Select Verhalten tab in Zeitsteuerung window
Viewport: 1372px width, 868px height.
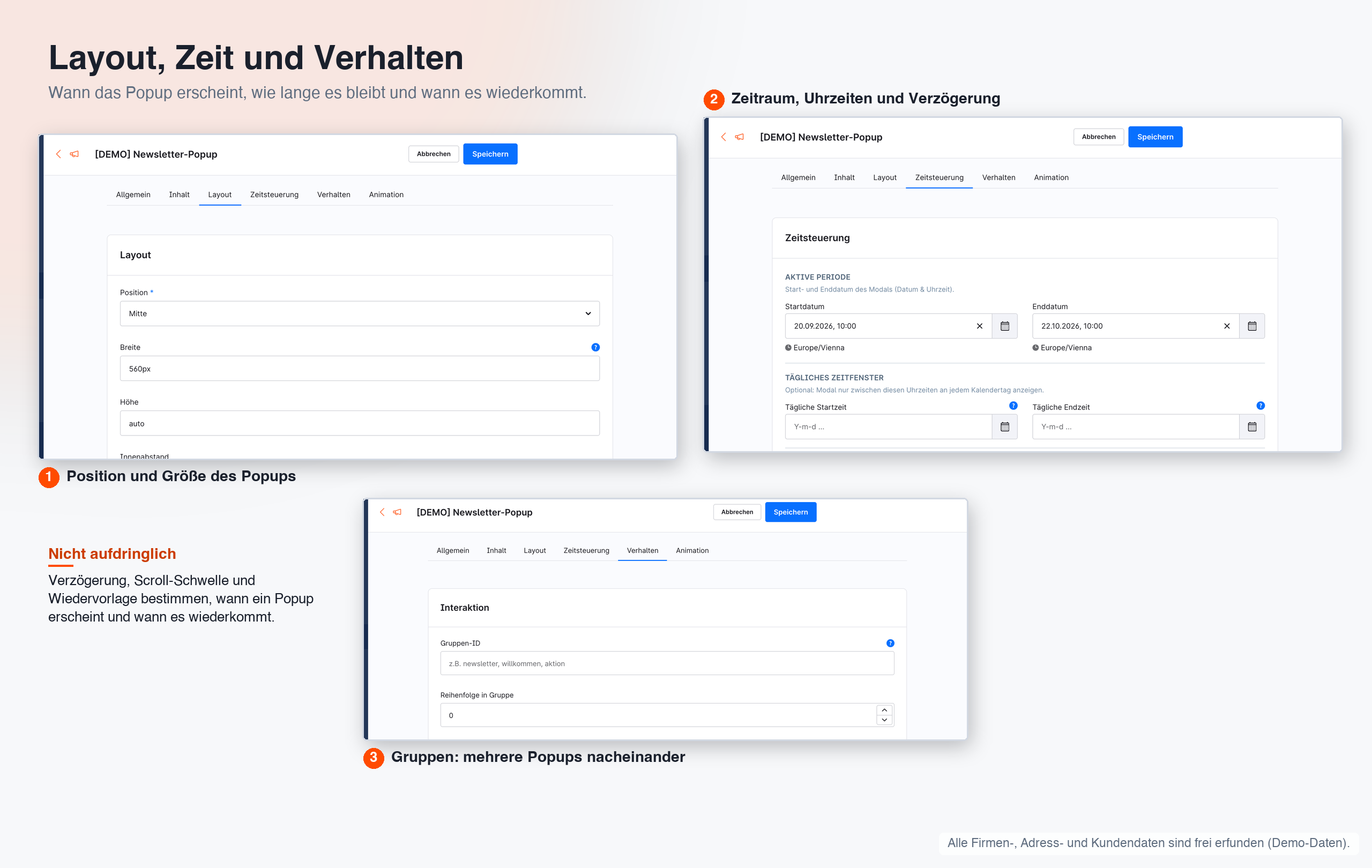tap(998, 177)
